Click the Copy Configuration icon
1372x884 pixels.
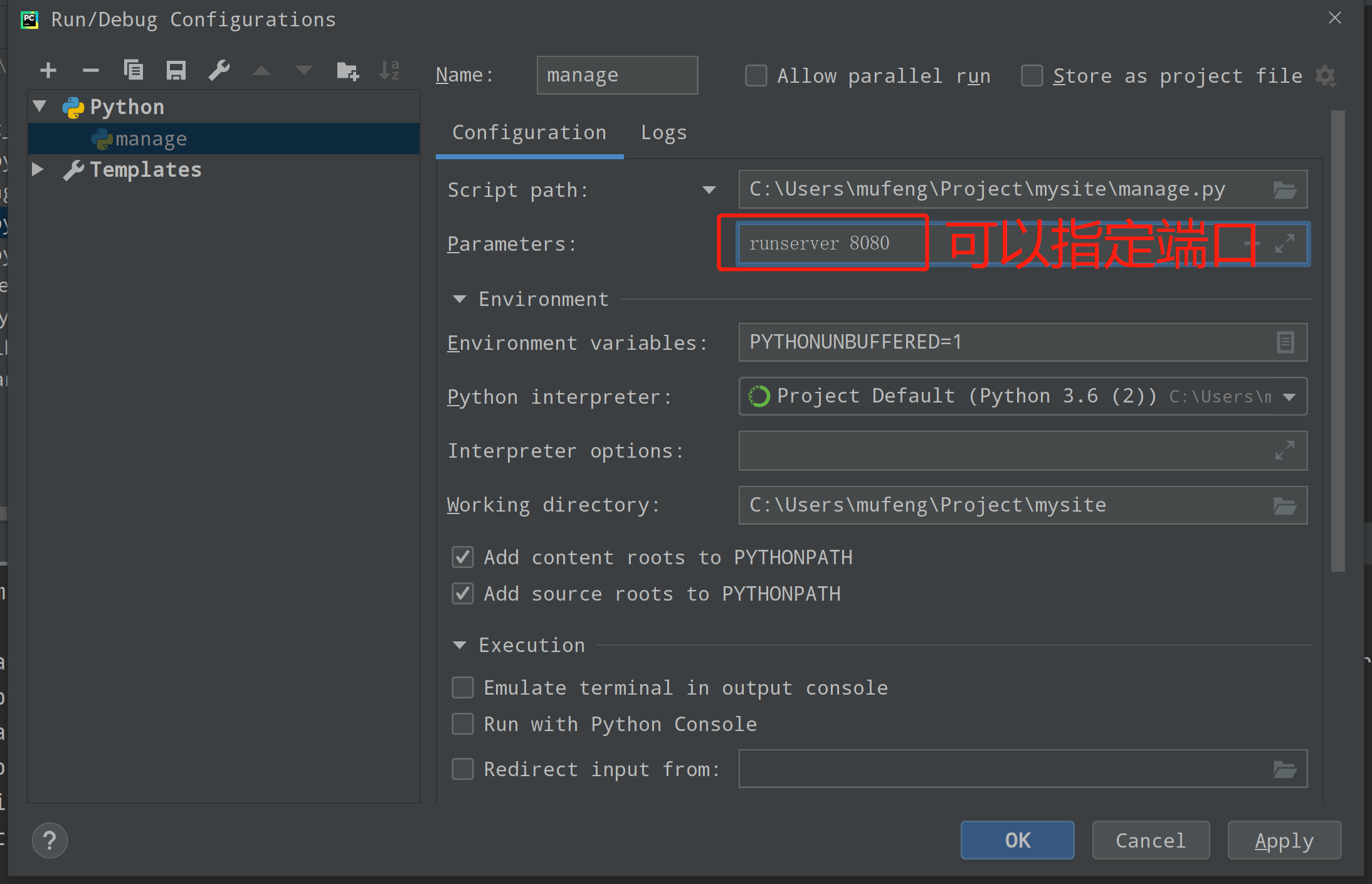pyautogui.click(x=134, y=71)
